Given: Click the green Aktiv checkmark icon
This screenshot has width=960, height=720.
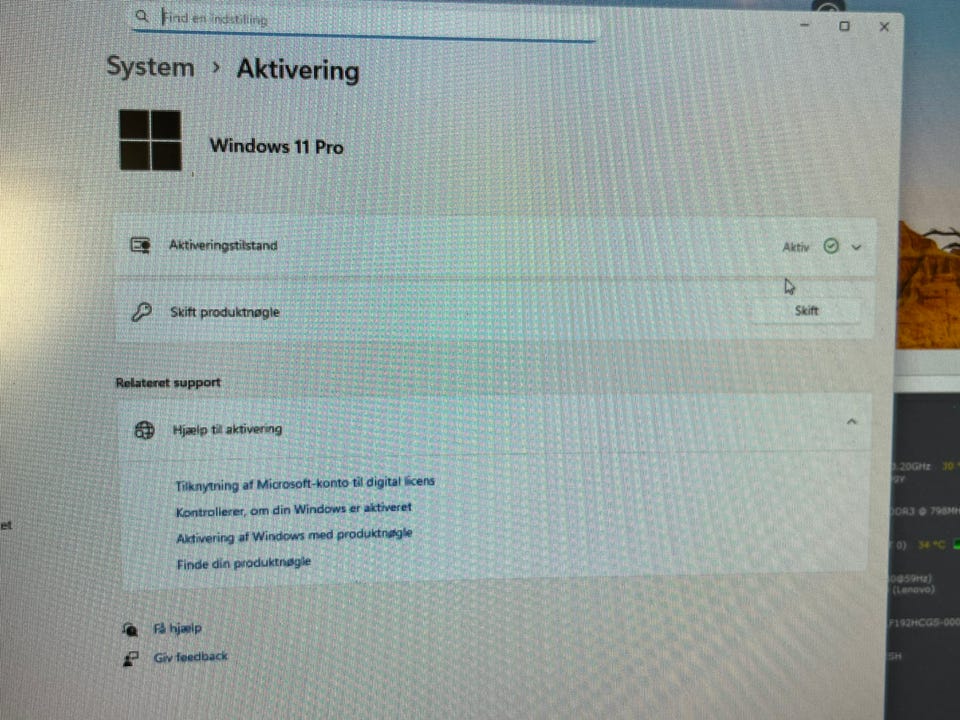Looking at the screenshot, I should [x=831, y=246].
